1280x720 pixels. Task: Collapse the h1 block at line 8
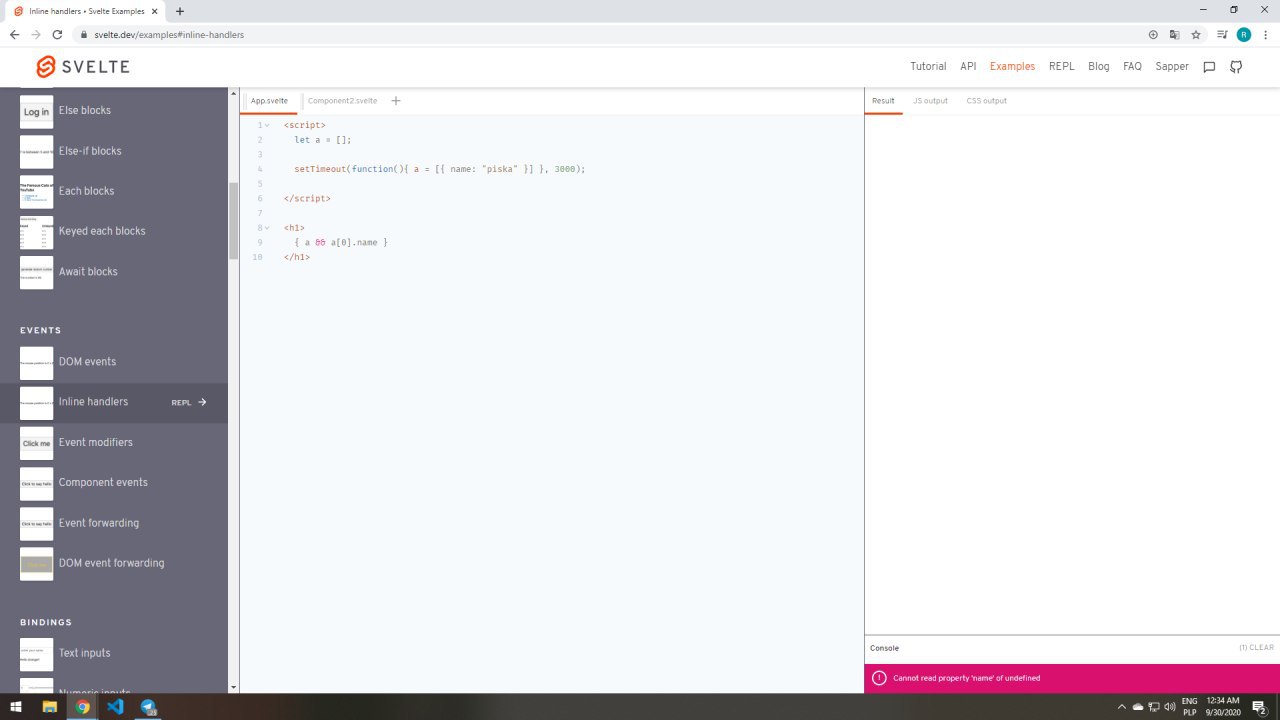pyautogui.click(x=267, y=228)
